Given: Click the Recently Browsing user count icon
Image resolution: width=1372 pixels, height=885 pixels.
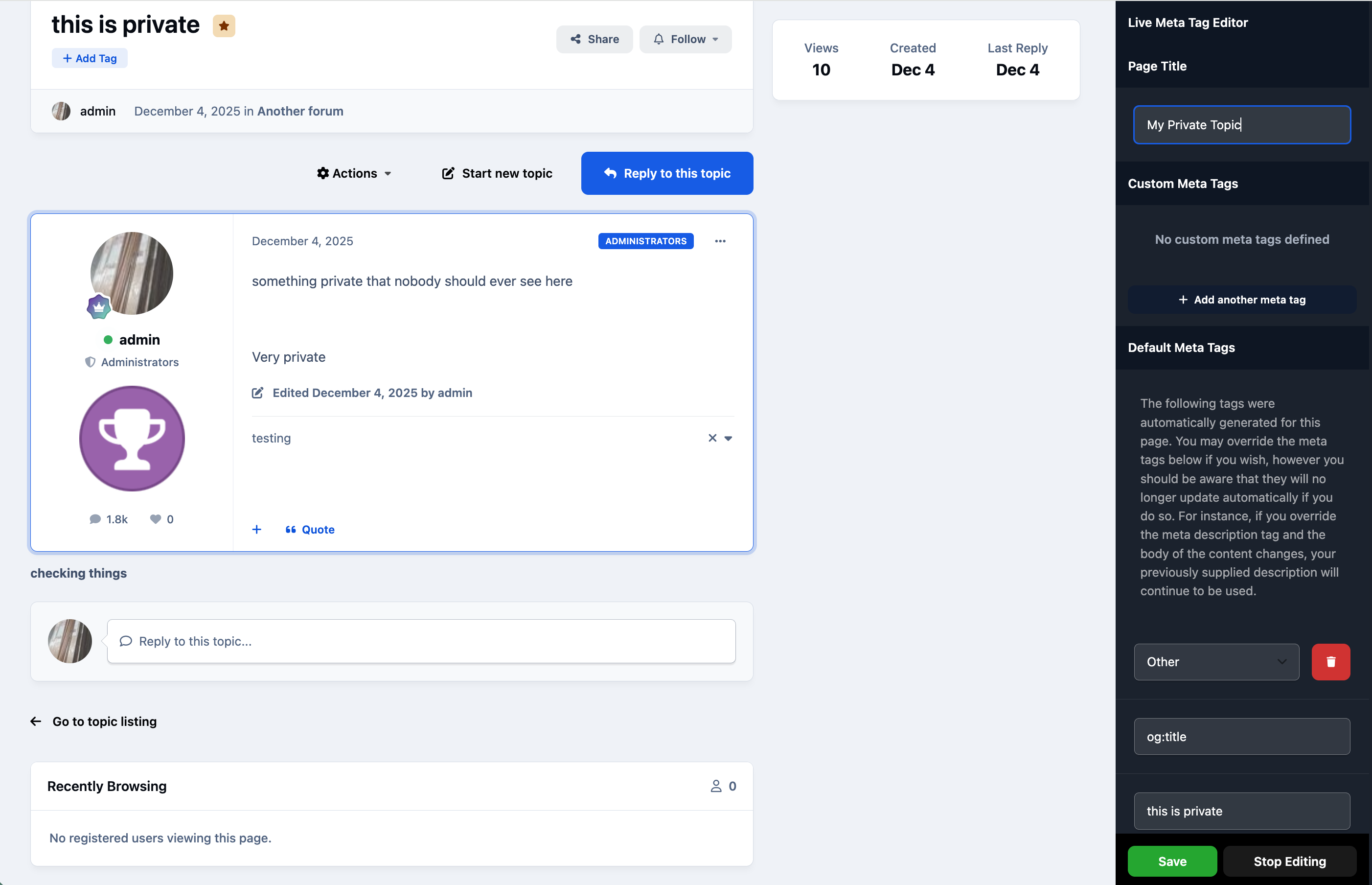Looking at the screenshot, I should pos(715,786).
